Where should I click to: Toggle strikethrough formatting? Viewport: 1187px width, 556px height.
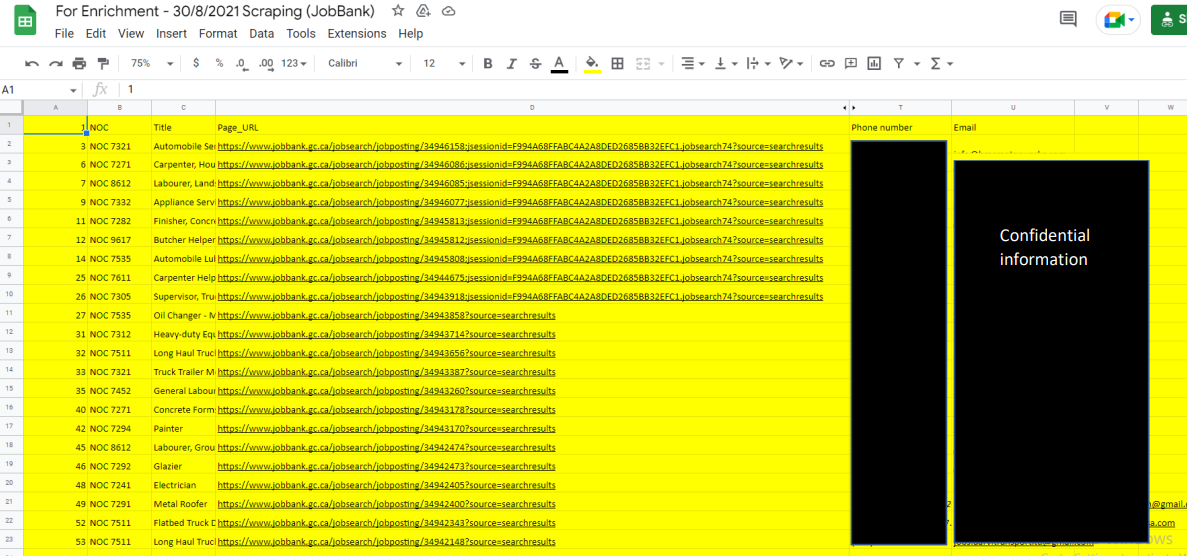click(535, 64)
